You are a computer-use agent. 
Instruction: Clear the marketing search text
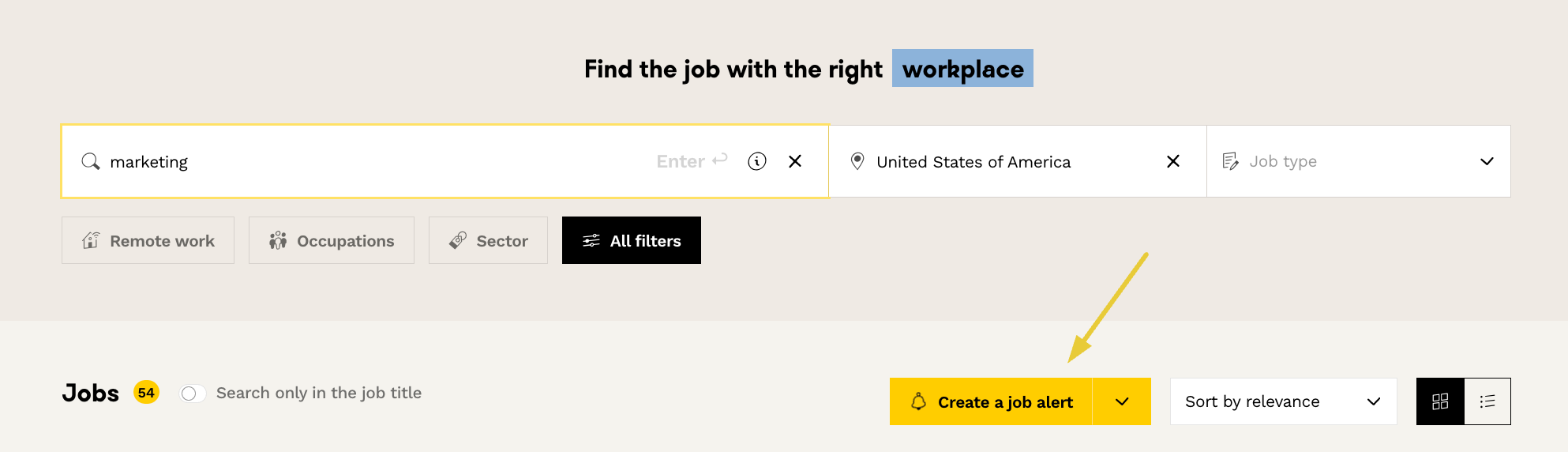(x=795, y=161)
